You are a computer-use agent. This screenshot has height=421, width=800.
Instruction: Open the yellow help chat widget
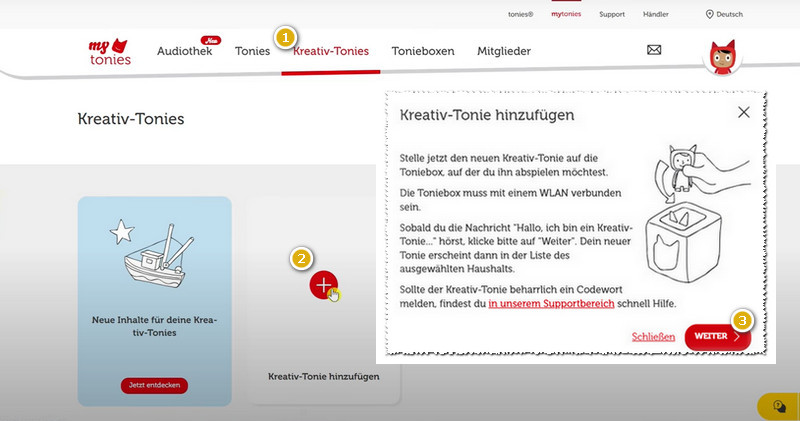[778, 405]
